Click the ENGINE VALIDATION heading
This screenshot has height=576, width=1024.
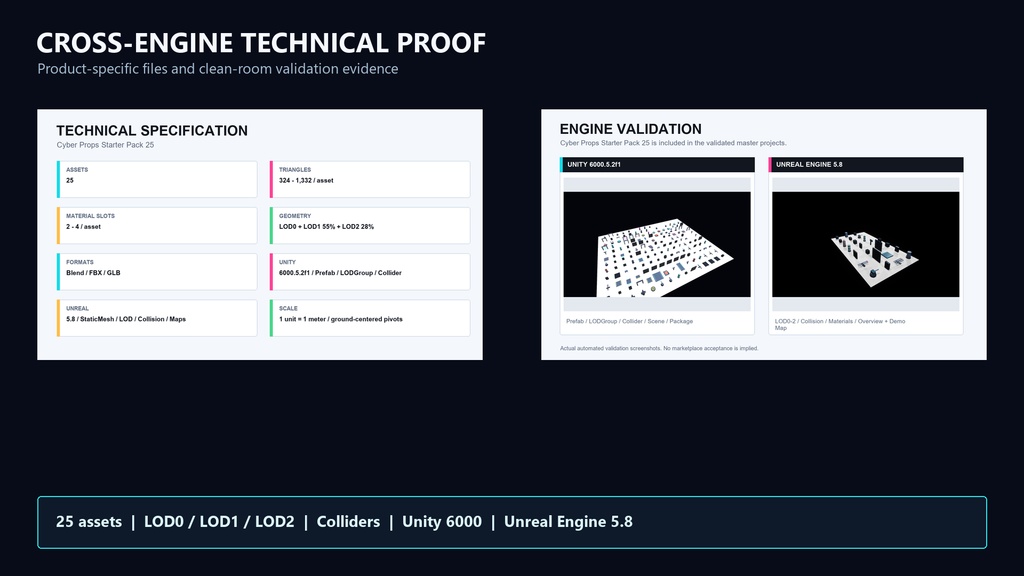[631, 129]
